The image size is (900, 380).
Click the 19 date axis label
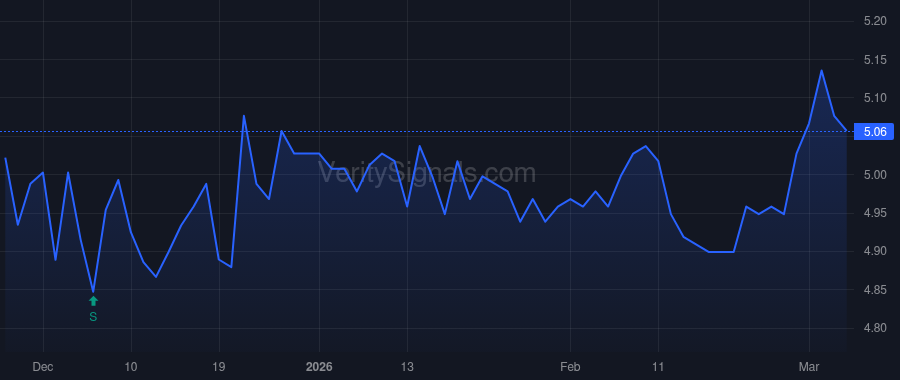[219, 366]
